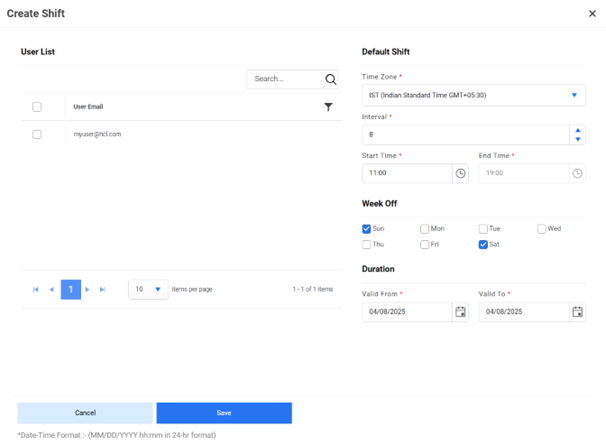The height and width of the screenshot is (445, 606).
Task: Open the Valid From calendar picker
Action: coord(460,312)
